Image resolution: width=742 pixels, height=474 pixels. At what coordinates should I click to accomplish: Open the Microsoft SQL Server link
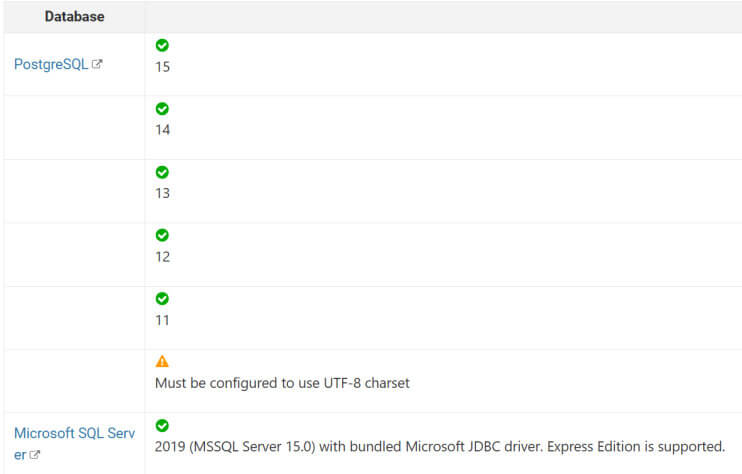(x=74, y=443)
